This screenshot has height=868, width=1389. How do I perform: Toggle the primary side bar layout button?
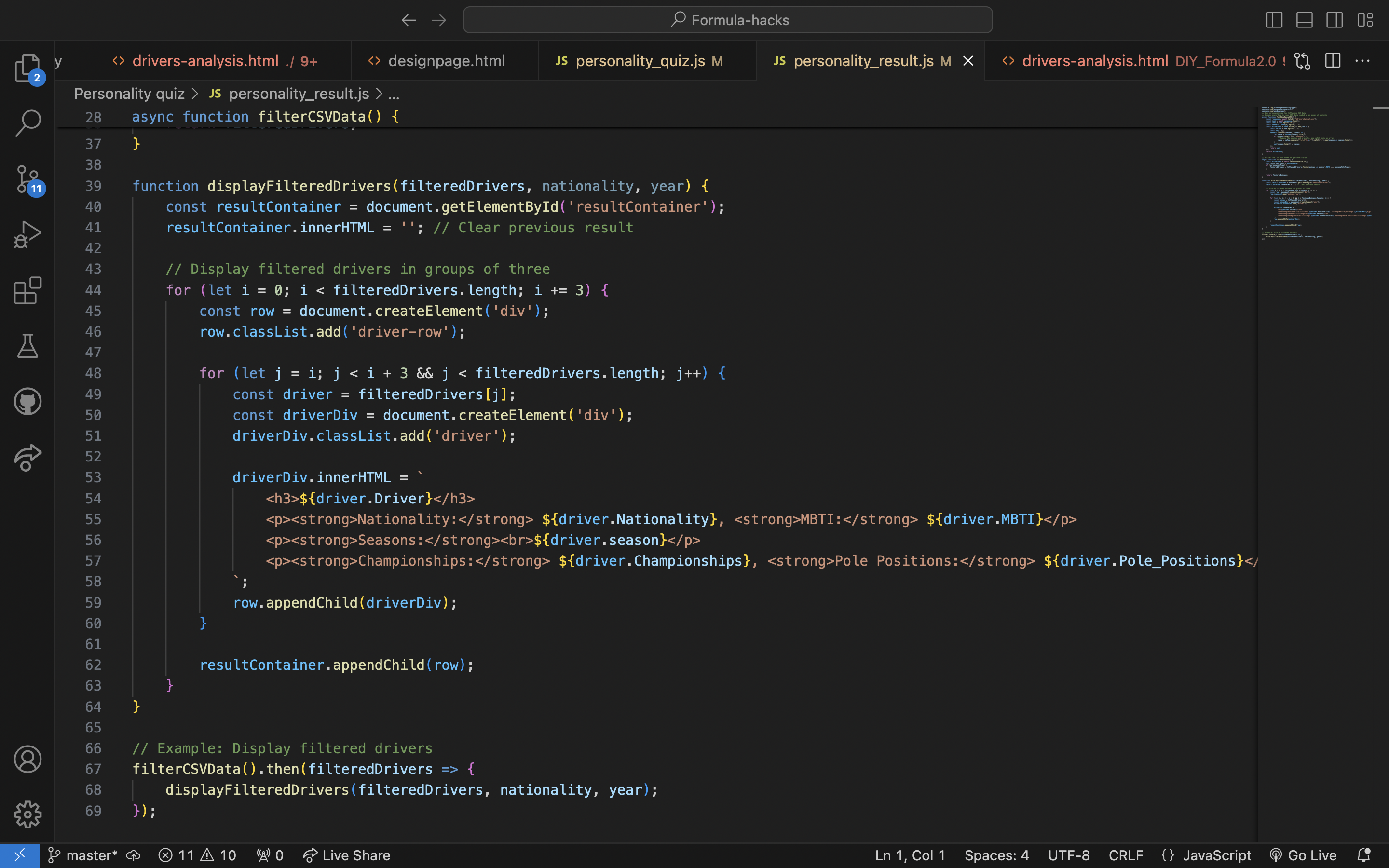pyautogui.click(x=1274, y=20)
